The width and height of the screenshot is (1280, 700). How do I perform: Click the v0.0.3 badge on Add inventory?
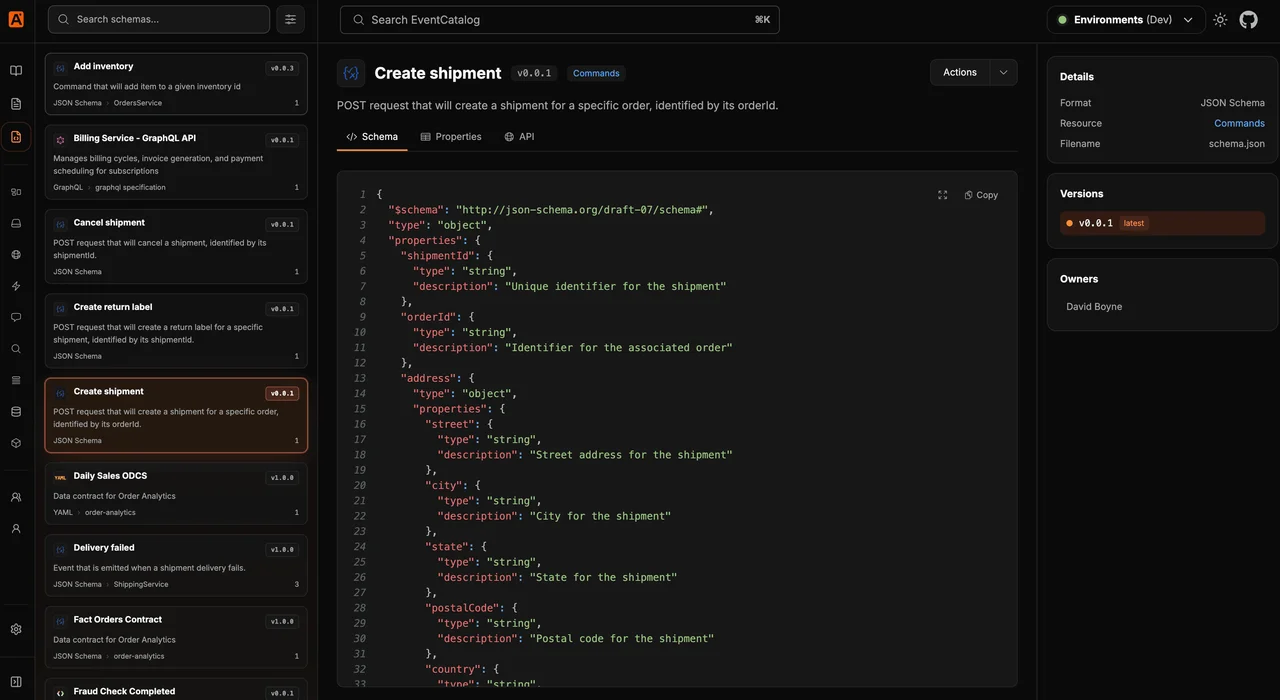point(282,68)
